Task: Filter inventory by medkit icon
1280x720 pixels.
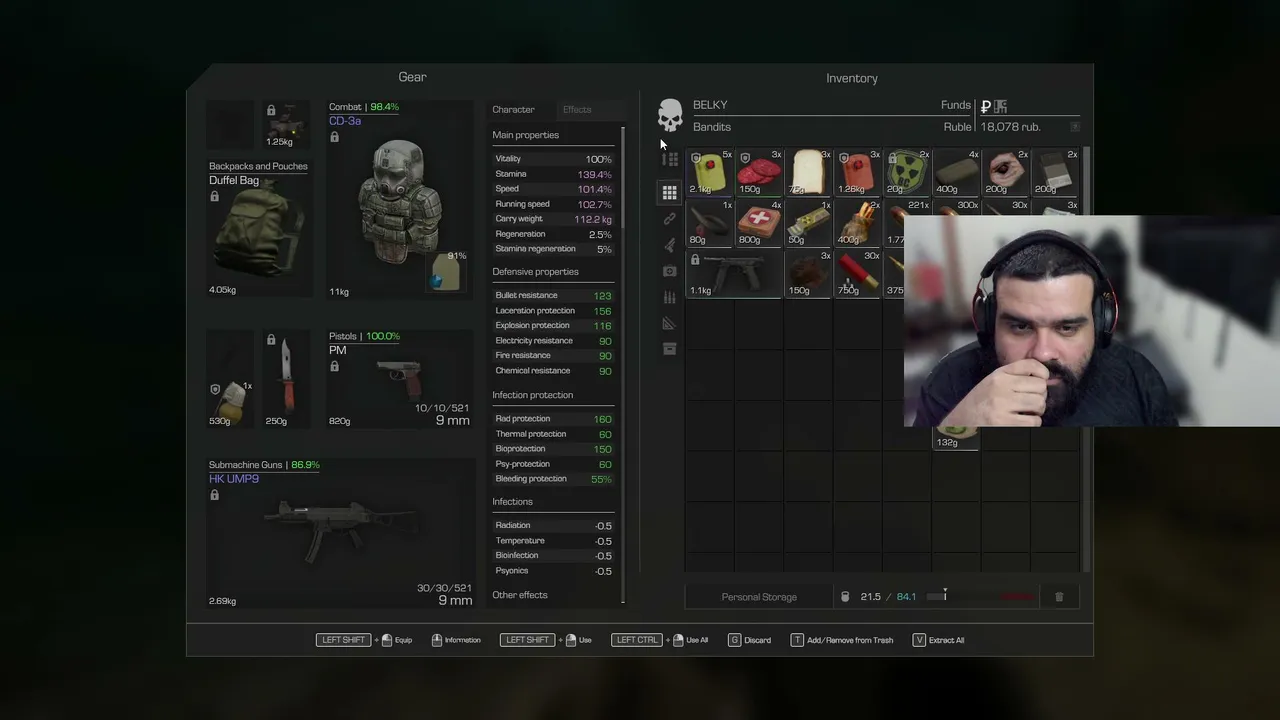Action: coord(670,271)
